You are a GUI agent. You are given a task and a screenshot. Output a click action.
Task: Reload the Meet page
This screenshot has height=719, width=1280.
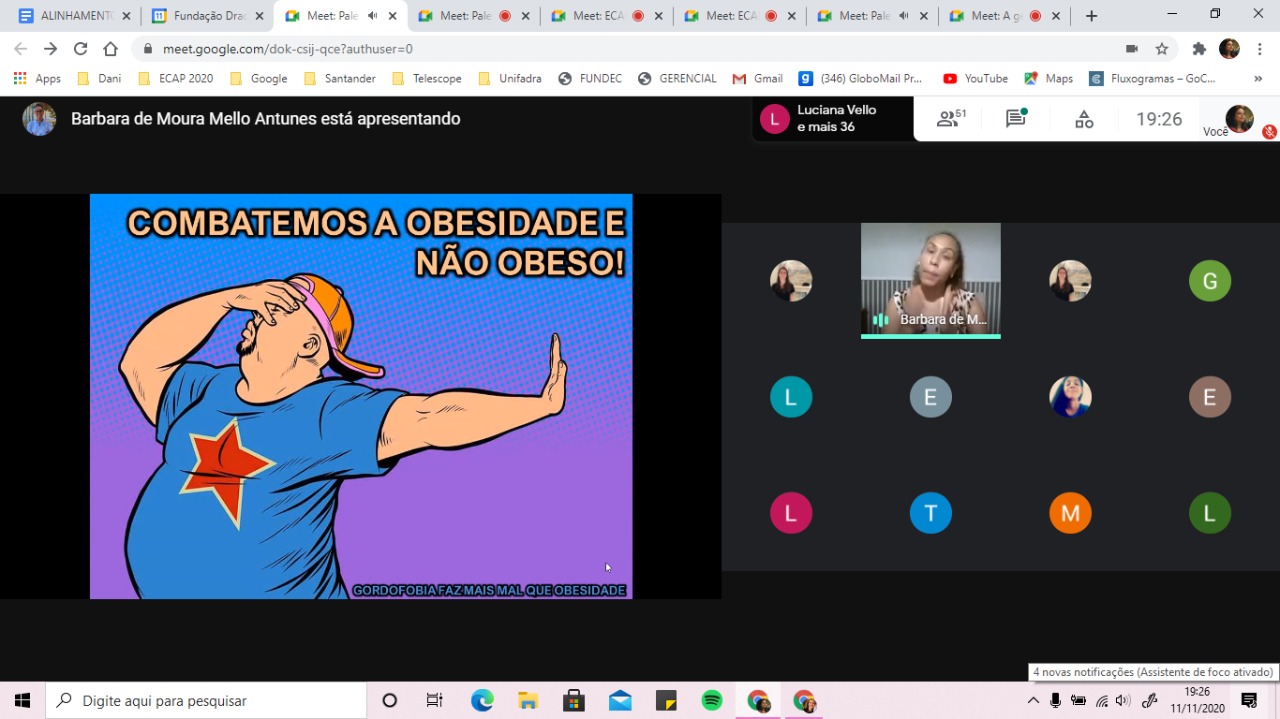[x=81, y=48]
